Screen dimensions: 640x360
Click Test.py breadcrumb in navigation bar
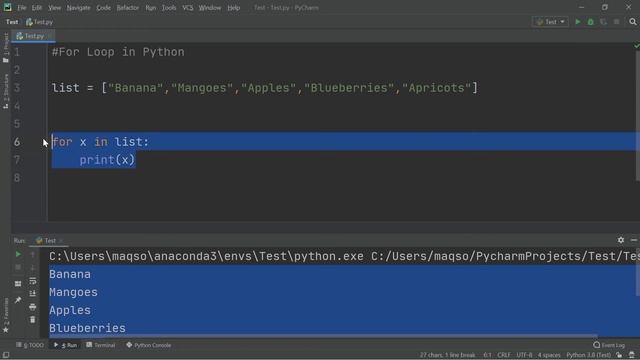(40, 22)
